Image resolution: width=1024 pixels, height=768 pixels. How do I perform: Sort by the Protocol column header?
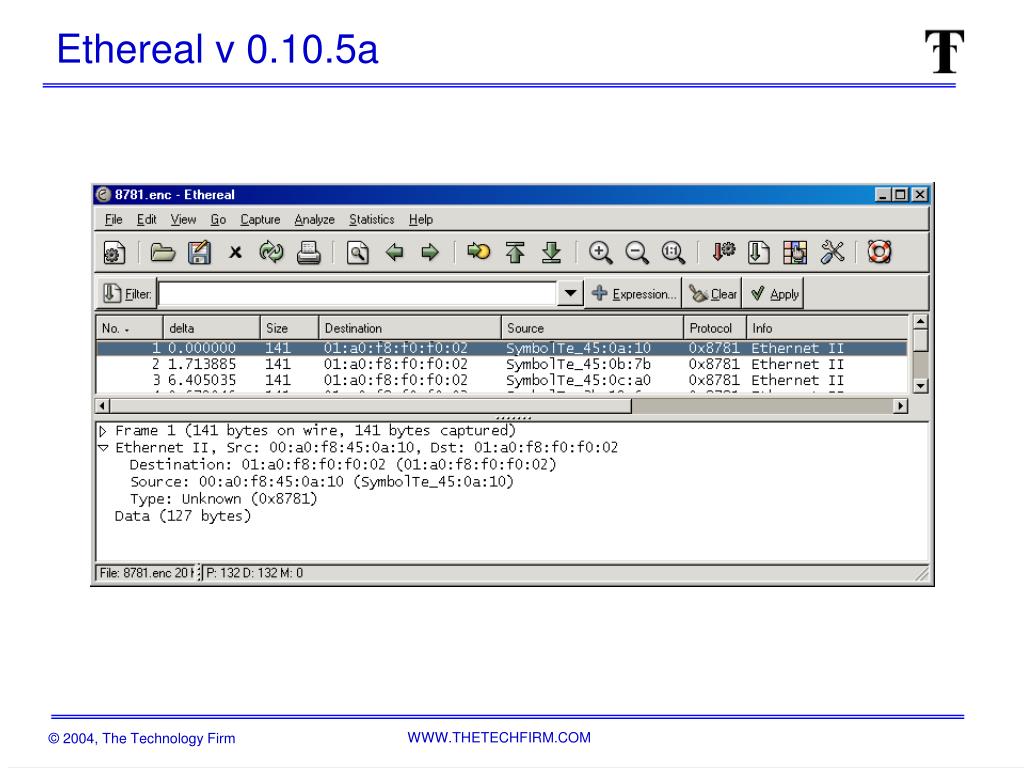click(x=715, y=328)
